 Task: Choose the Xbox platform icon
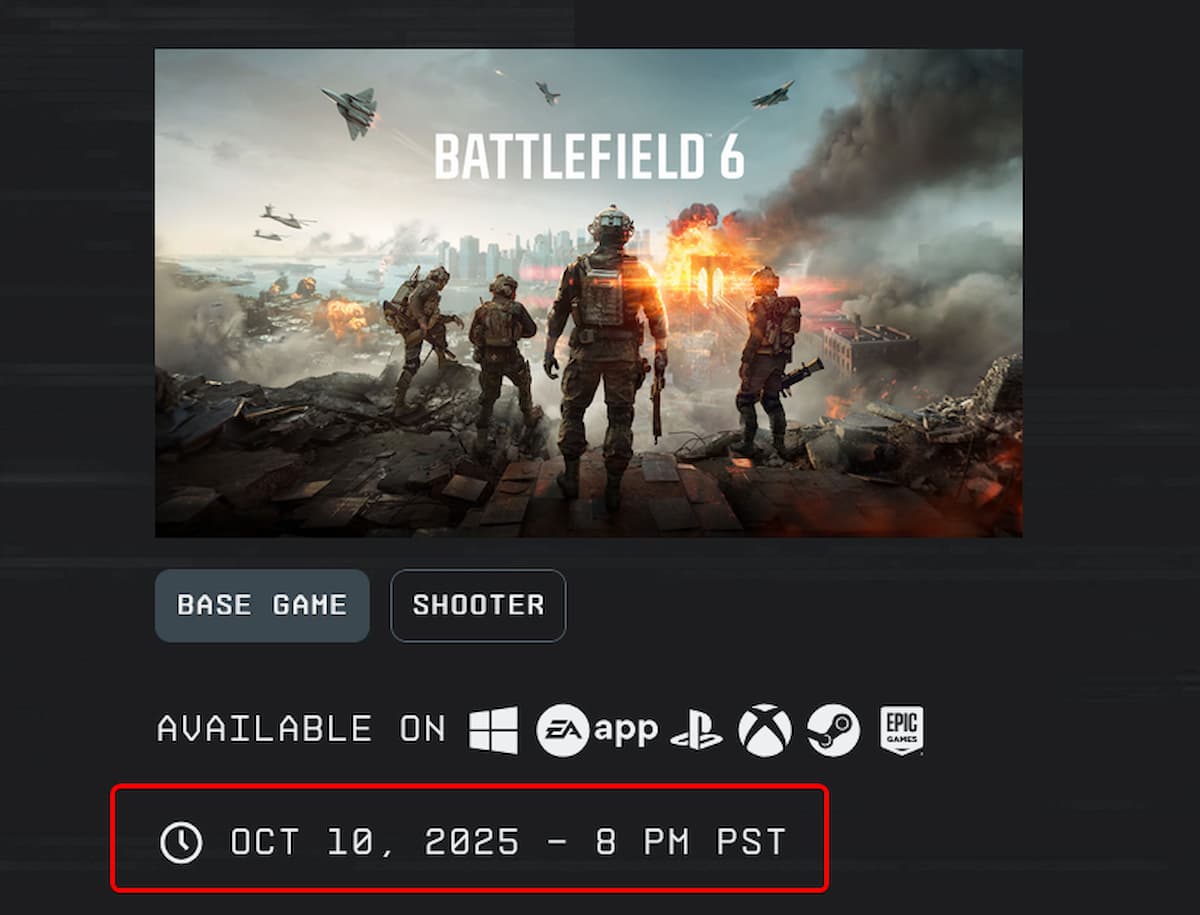(765, 730)
